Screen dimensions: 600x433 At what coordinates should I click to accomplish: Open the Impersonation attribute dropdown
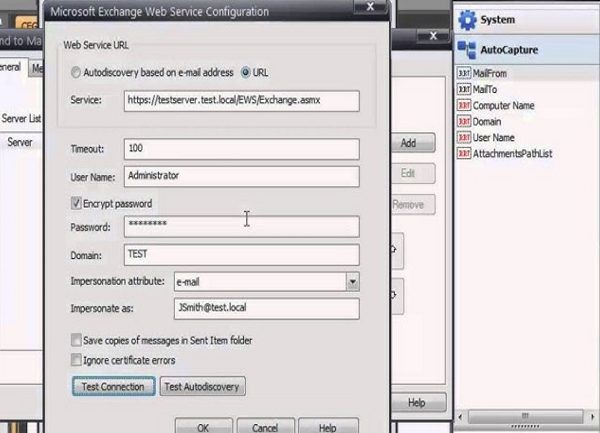[352, 282]
